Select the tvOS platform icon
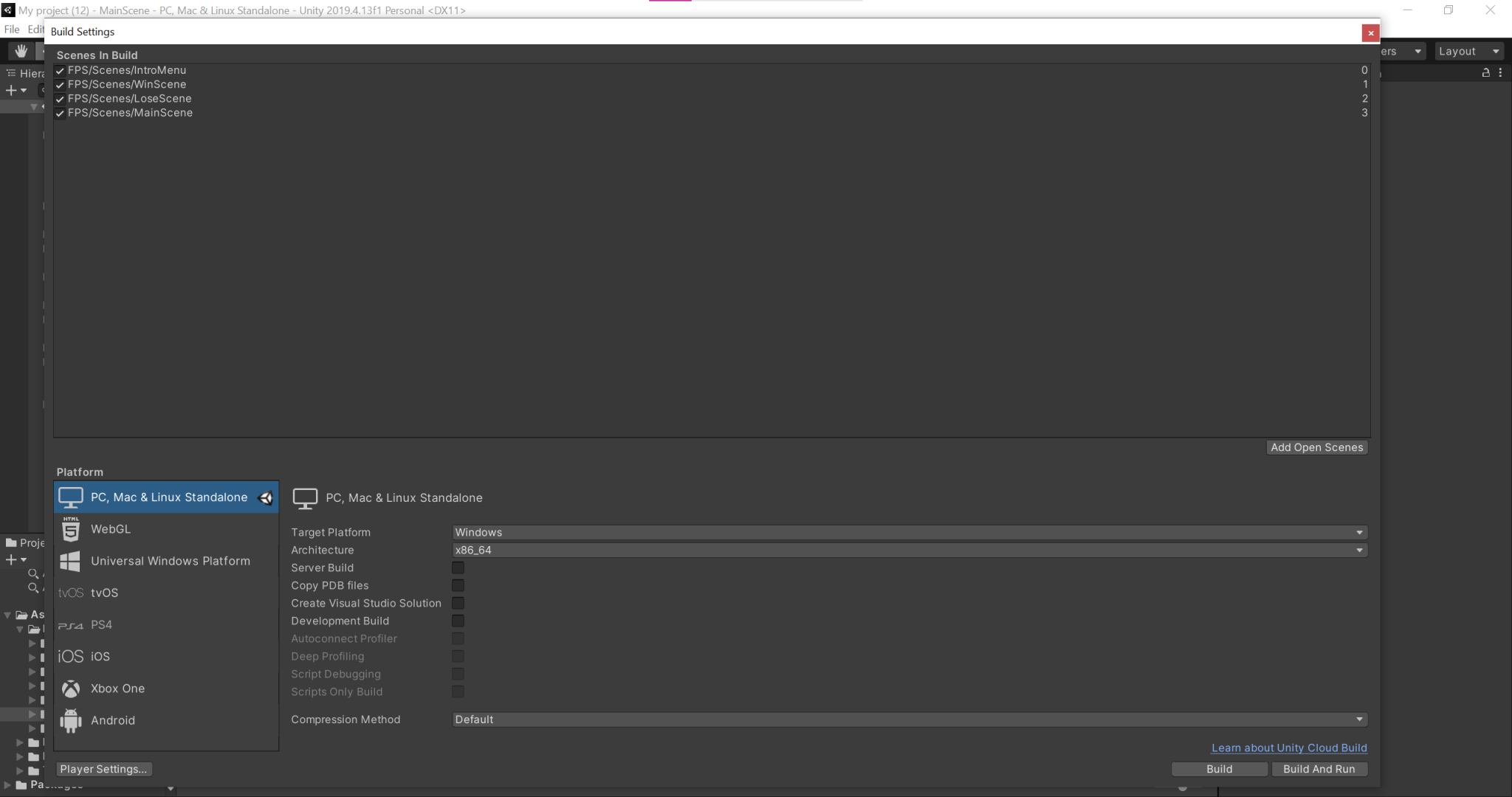1512x797 pixels. tap(71, 592)
